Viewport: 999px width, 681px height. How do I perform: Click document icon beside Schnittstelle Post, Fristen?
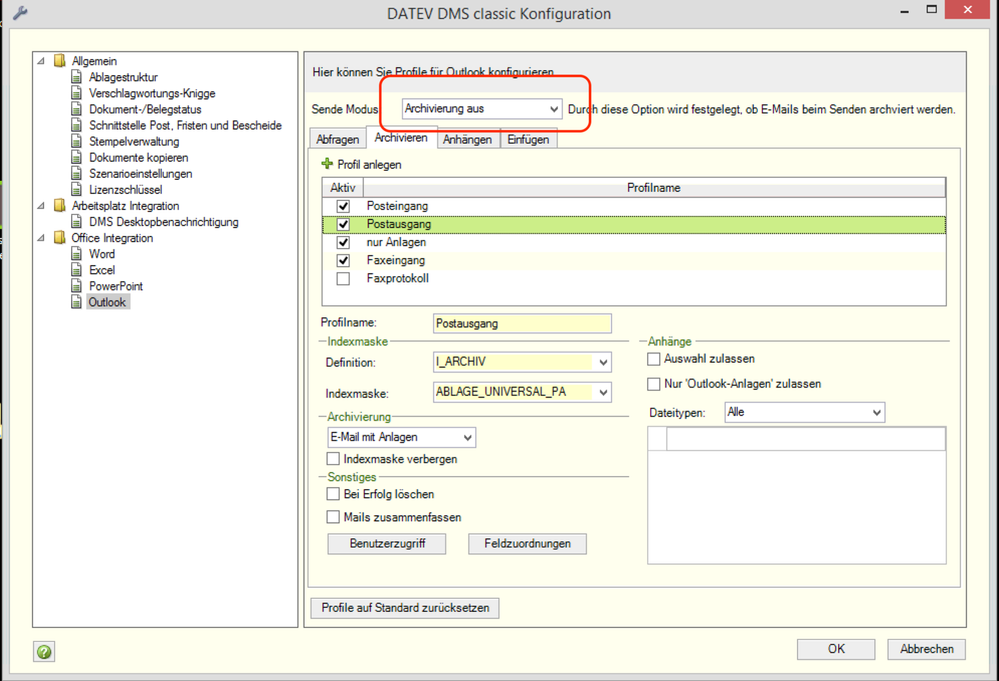76,125
